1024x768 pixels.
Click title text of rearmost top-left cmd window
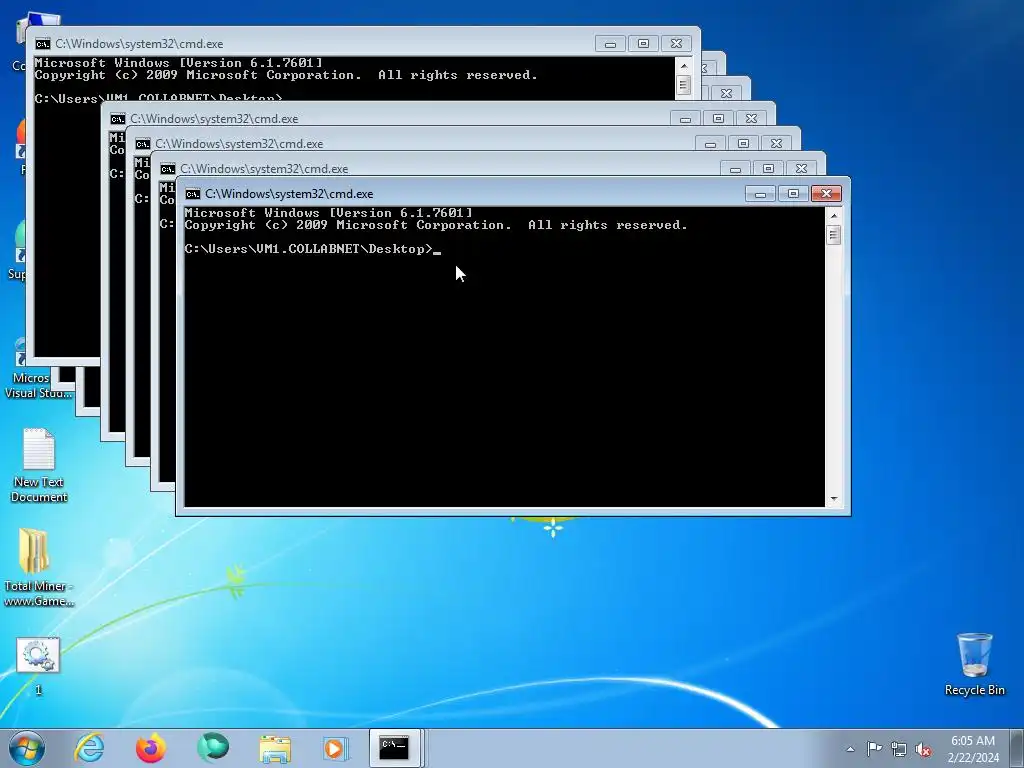click(139, 44)
